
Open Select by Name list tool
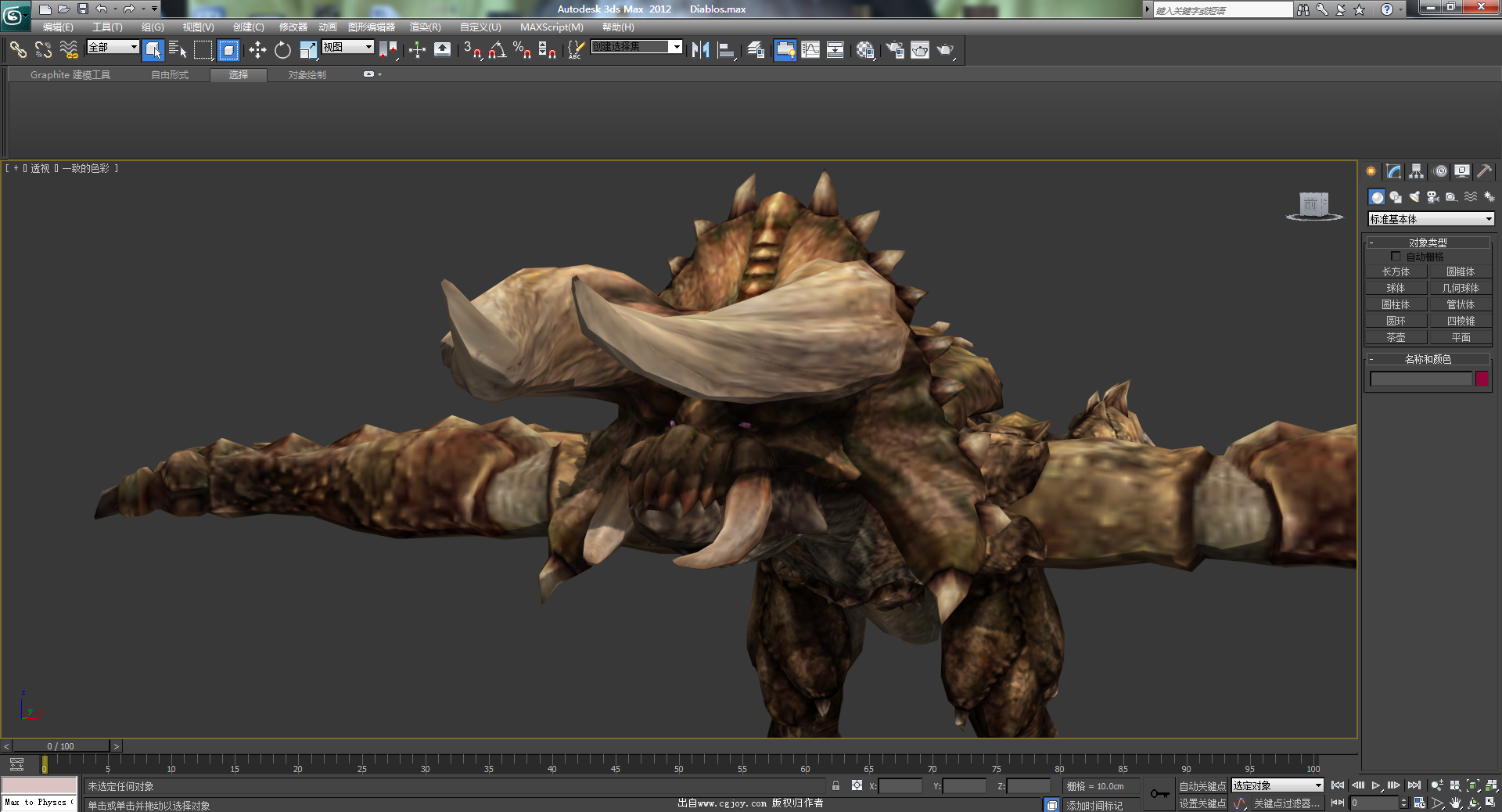click(x=178, y=50)
